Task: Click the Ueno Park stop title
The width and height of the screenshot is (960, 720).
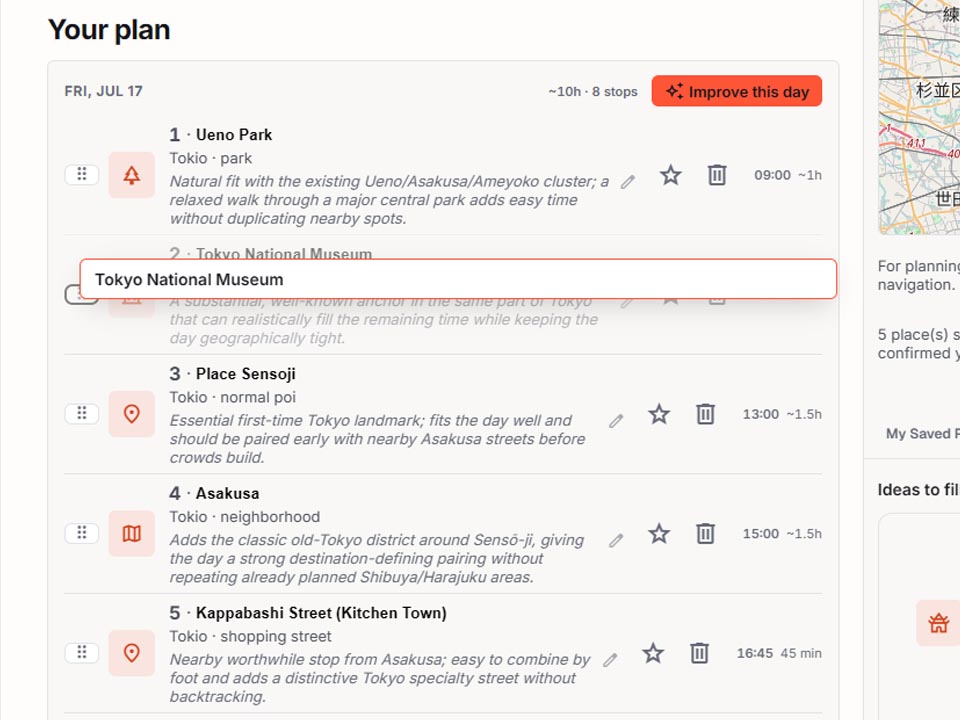Action: (x=234, y=135)
